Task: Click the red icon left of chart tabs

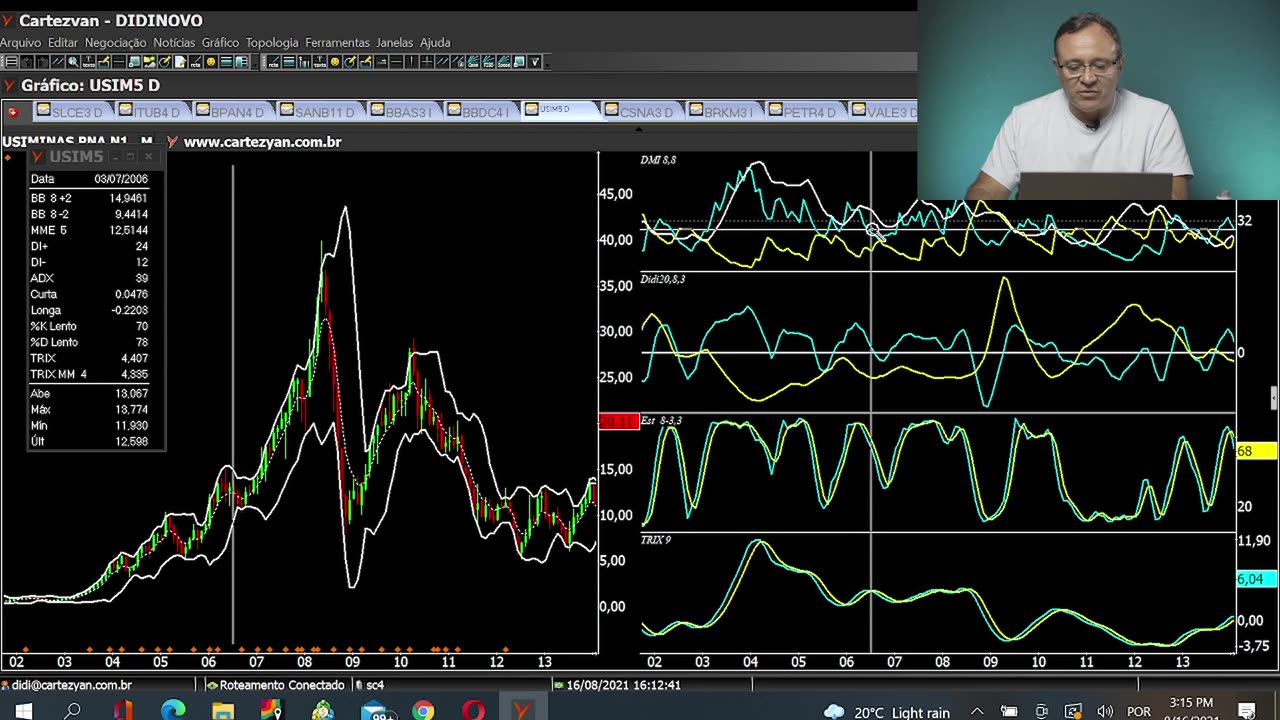Action: (13, 112)
